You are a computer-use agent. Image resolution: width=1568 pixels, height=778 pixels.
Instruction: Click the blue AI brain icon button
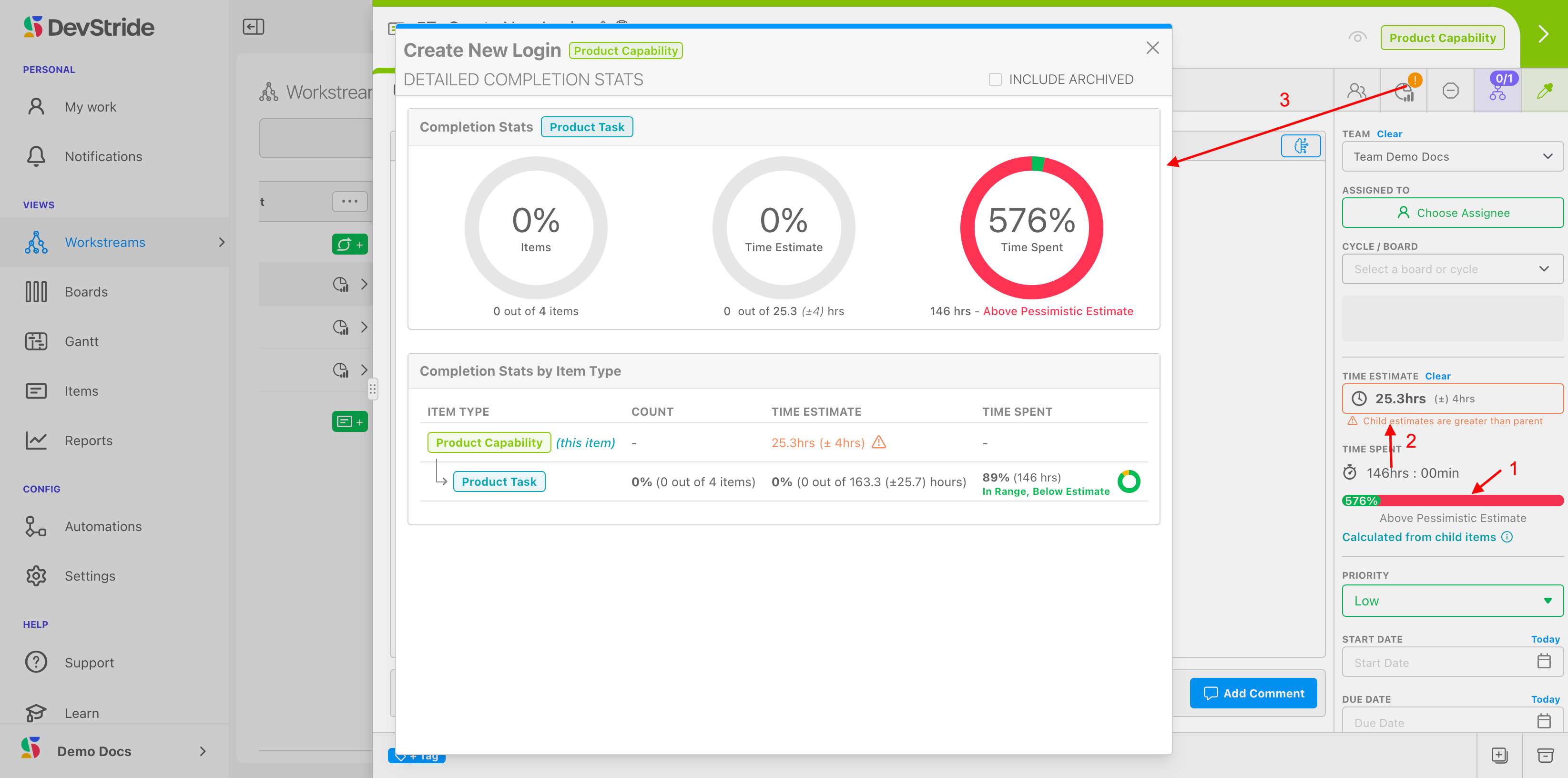pos(1301,146)
